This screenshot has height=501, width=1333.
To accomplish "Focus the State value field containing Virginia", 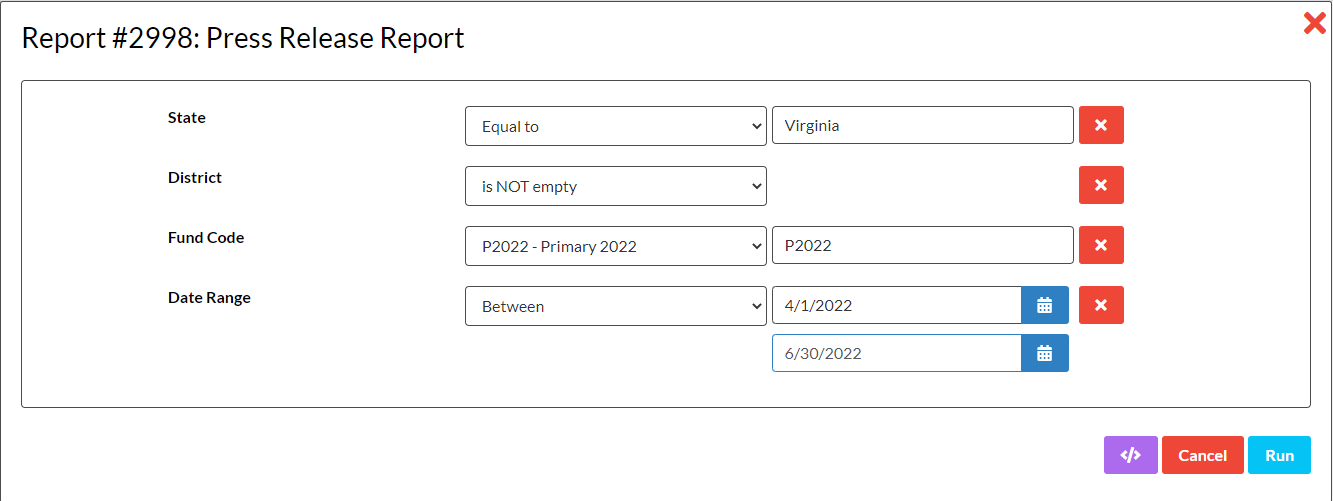I will coord(923,125).
